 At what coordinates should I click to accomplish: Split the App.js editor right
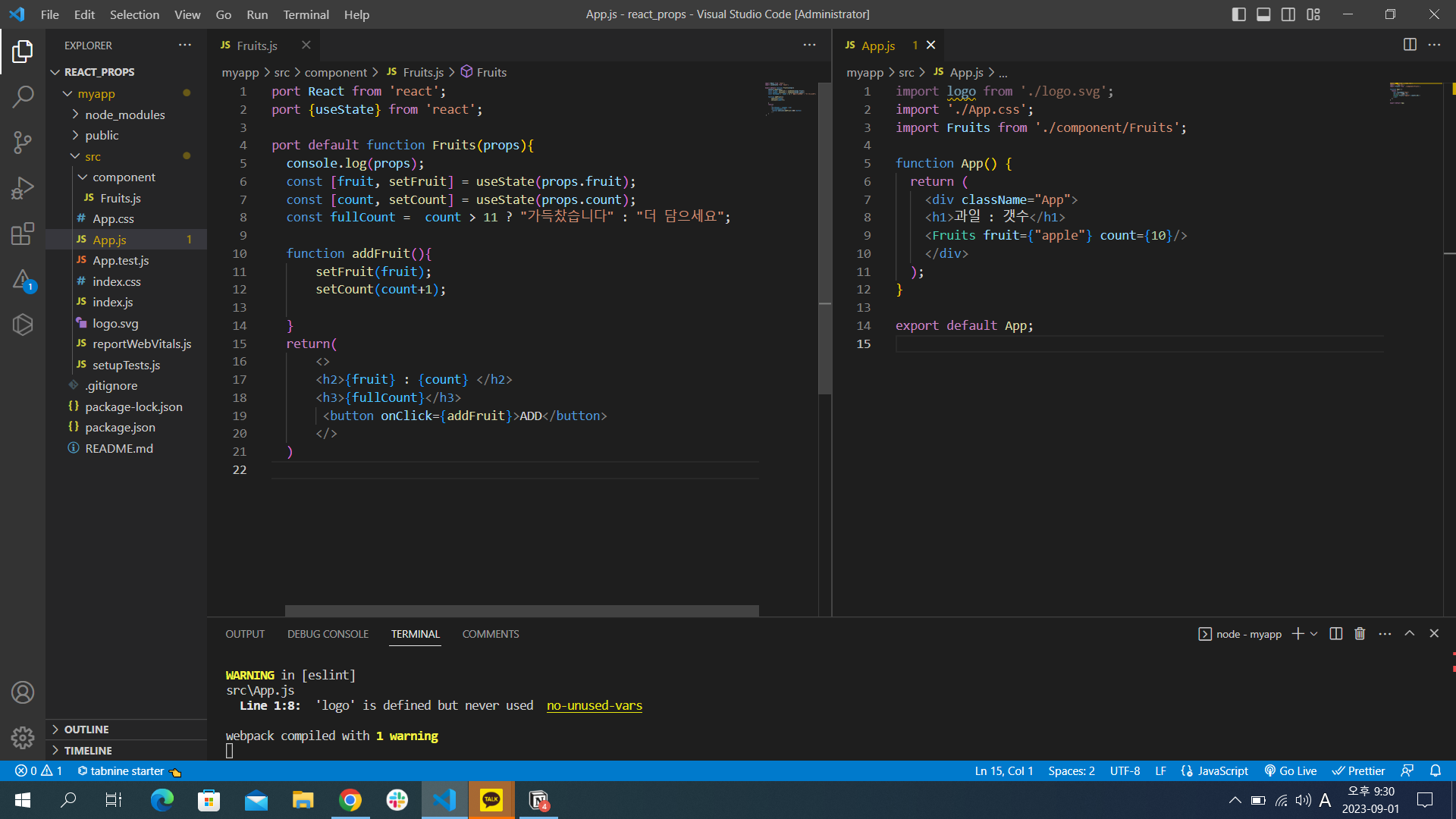pyautogui.click(x=1410, y=45)
